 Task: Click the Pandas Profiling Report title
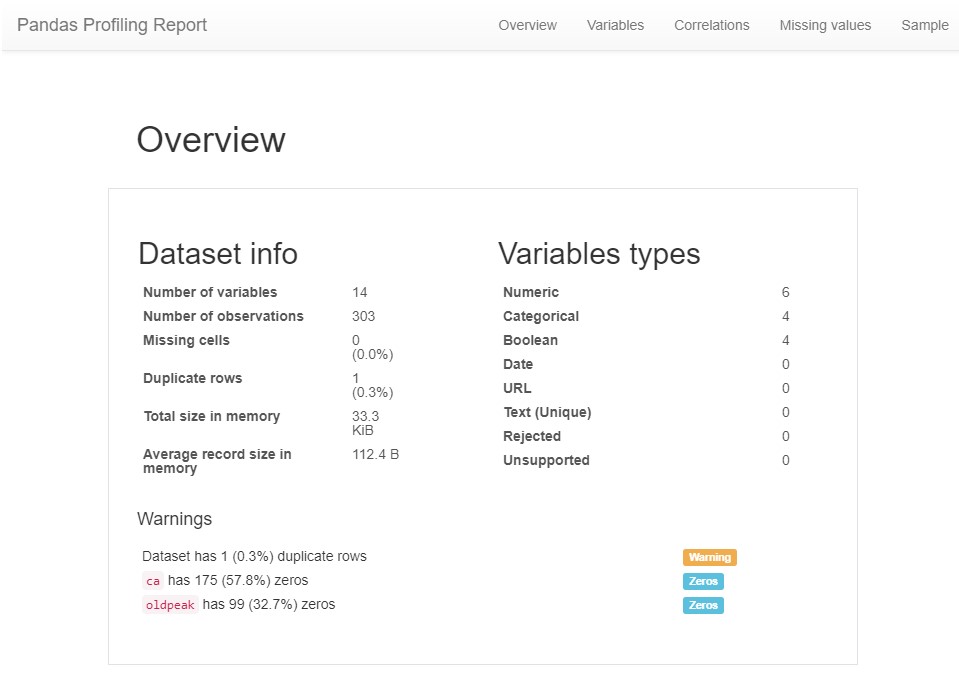(x=110, y=25)
